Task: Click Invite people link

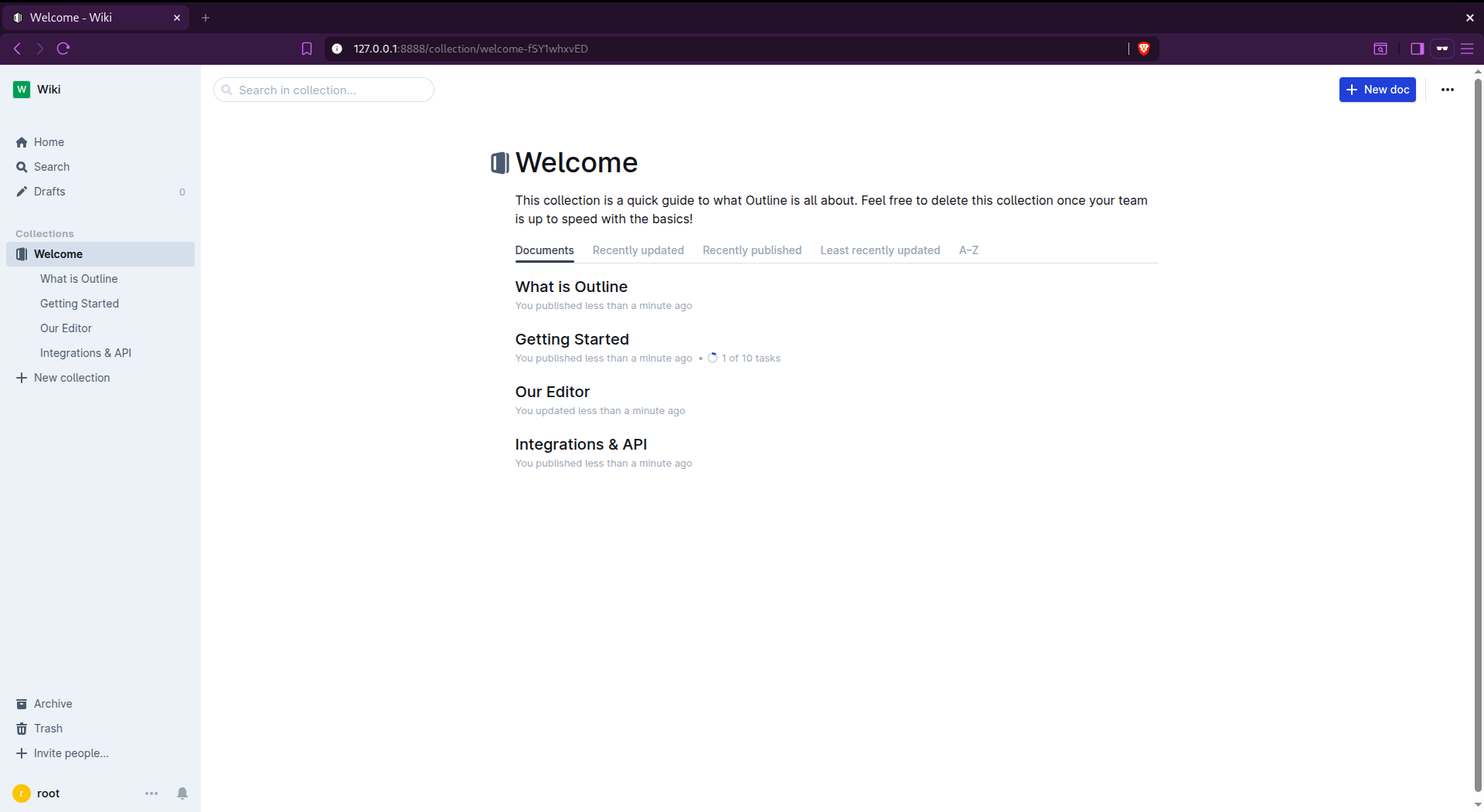Action: click(100, 753)
